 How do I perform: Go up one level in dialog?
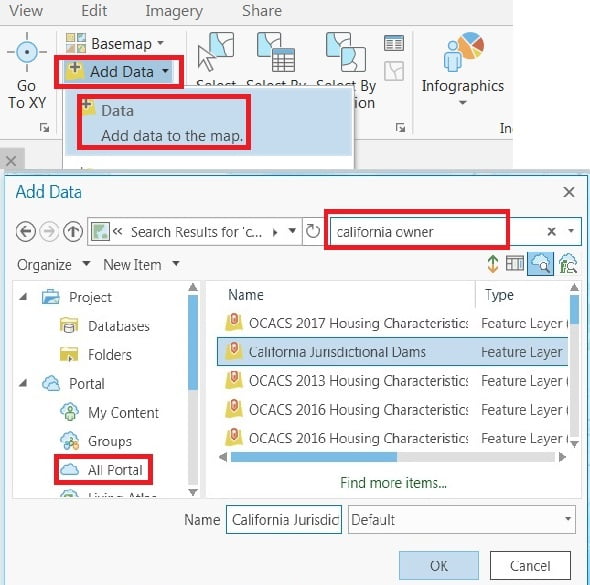coord(73,231)
